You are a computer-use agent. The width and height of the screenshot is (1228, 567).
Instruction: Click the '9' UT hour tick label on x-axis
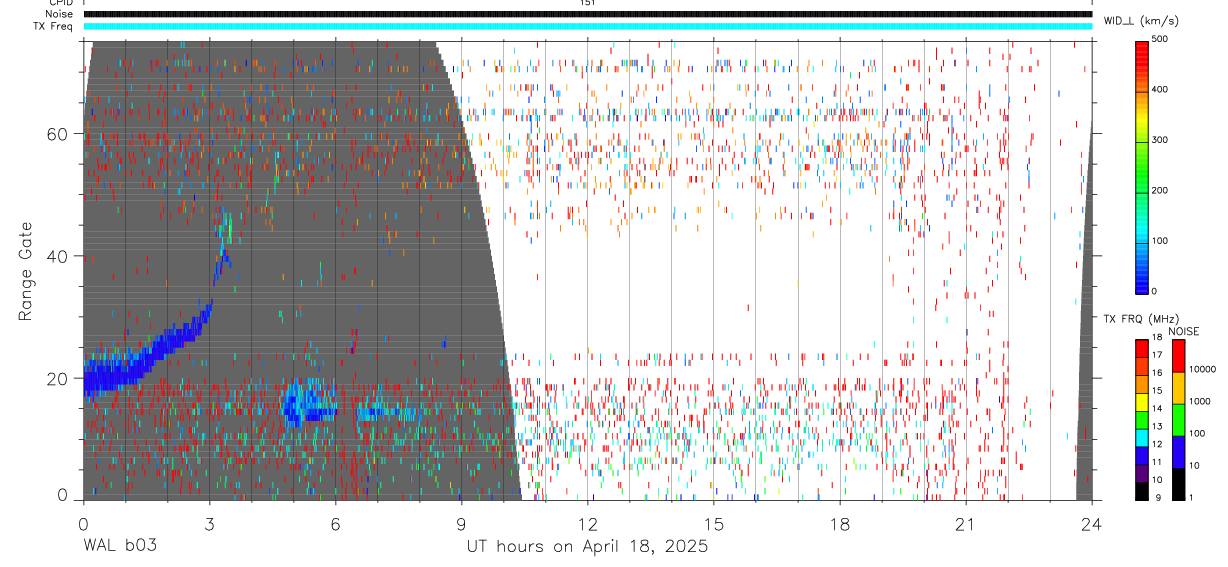pyautogui.click(x=461, y=524)
